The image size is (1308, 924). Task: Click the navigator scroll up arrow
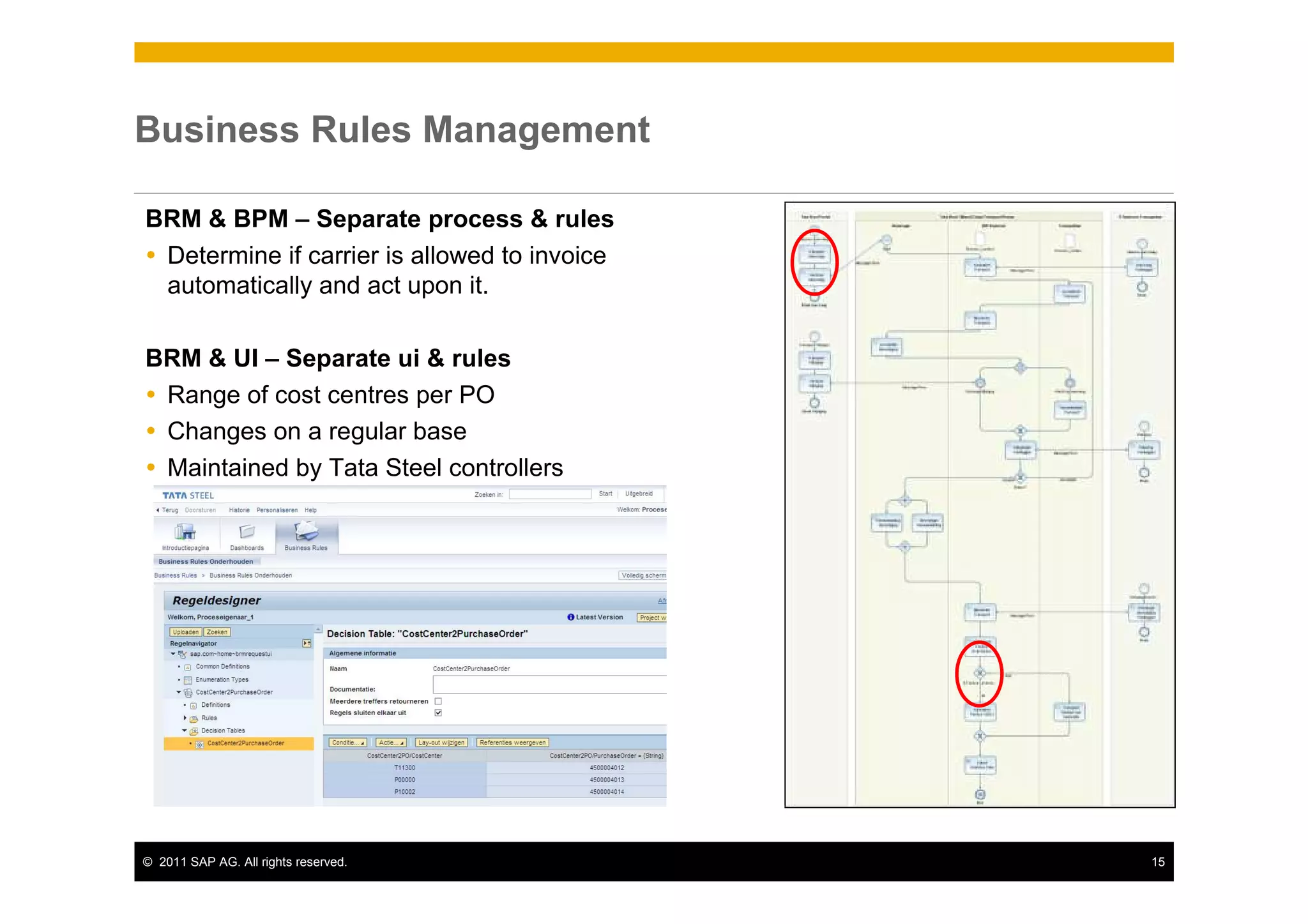click(318, 630)
